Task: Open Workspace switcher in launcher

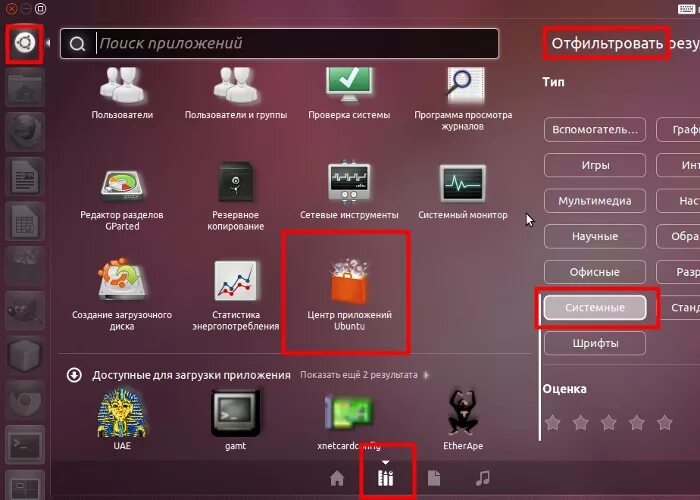Action: point(25,485)
